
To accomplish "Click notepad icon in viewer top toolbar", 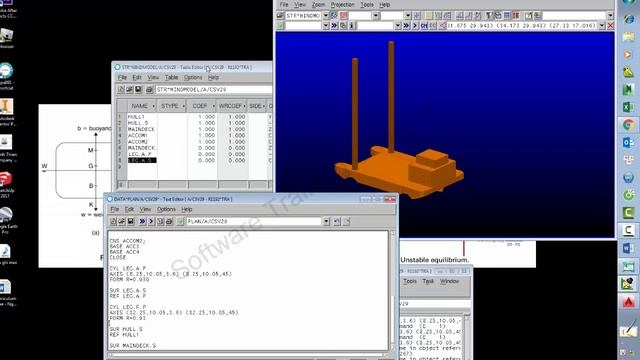I will click(529, 16).
